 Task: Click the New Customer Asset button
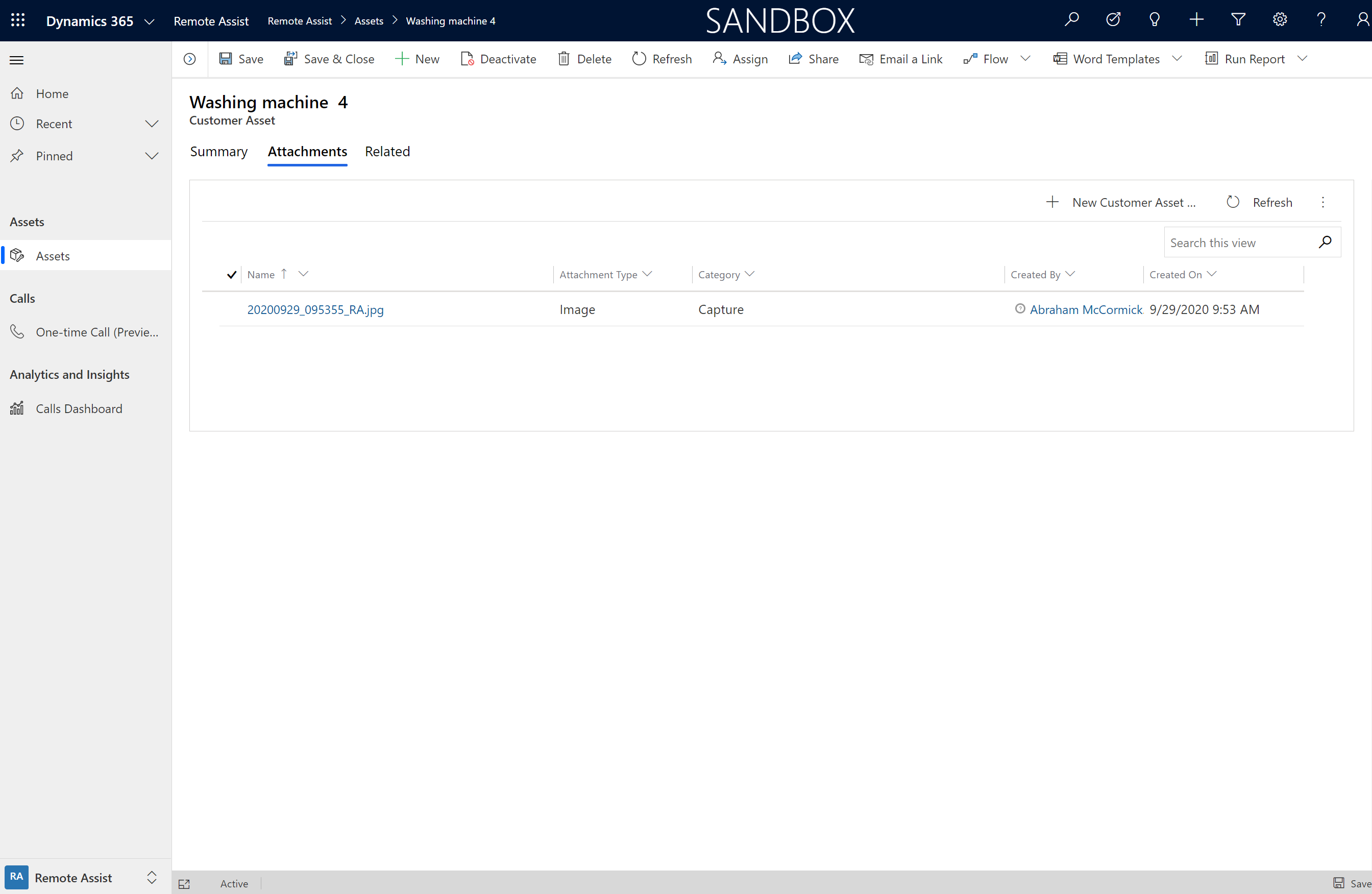(x=1121, y=202)
